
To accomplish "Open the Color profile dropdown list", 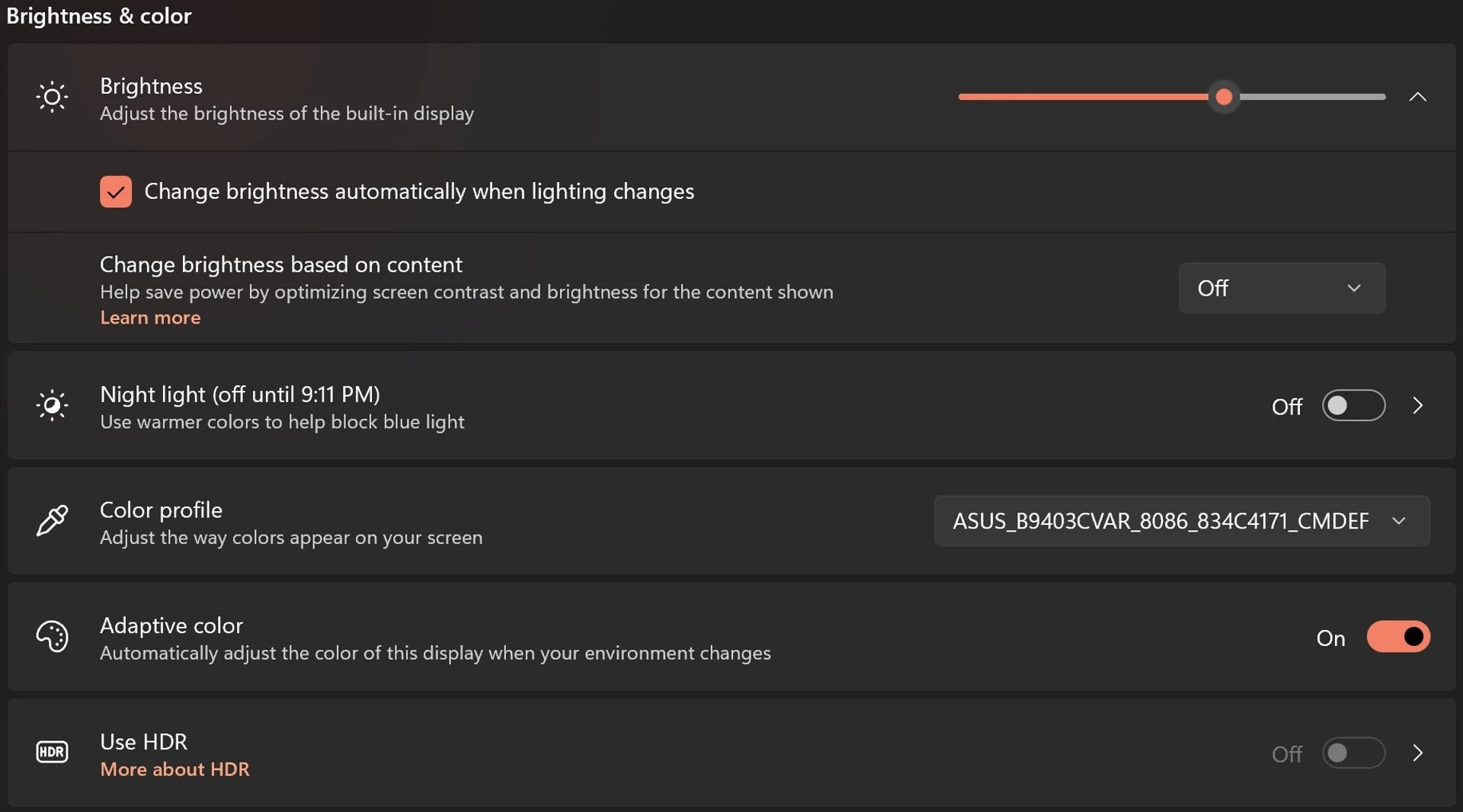I will tap(1181, 521).
